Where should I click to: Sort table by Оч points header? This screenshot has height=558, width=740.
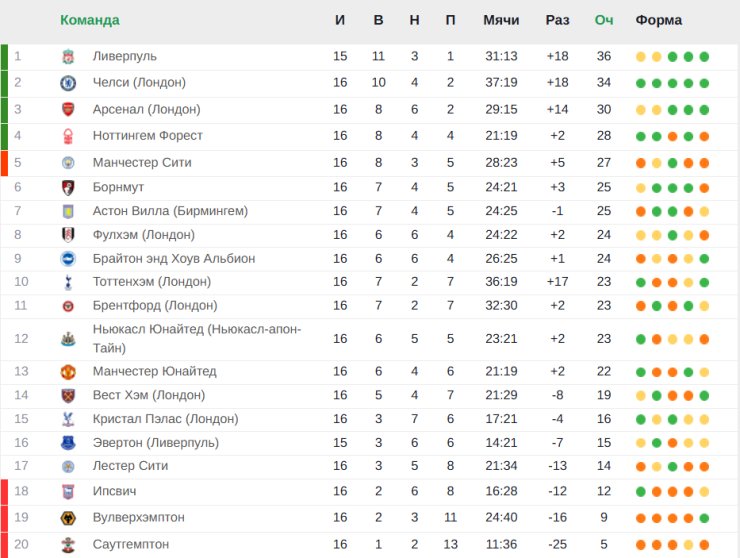(x=604, y=20)
